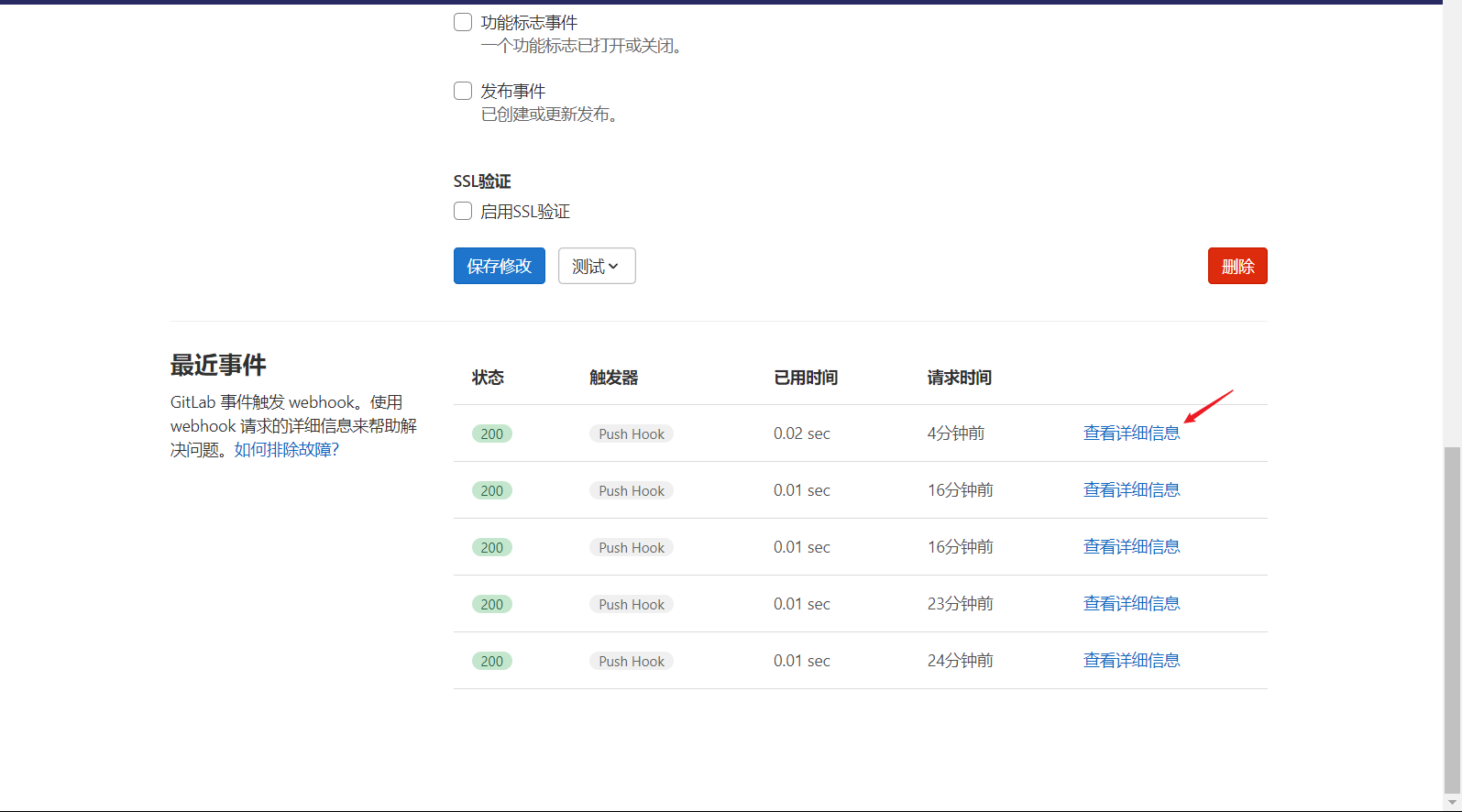Viewport: 1462px width, 812px height.
Task: Select the 0.02 sec elapsed time value
Action: pyautogui.click(x=802, y=433)
